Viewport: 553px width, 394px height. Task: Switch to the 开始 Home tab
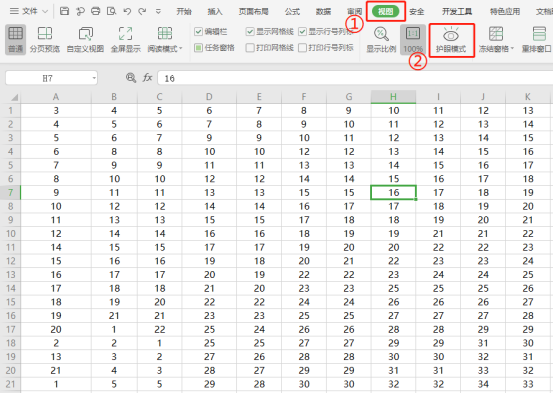click(184, 11)
